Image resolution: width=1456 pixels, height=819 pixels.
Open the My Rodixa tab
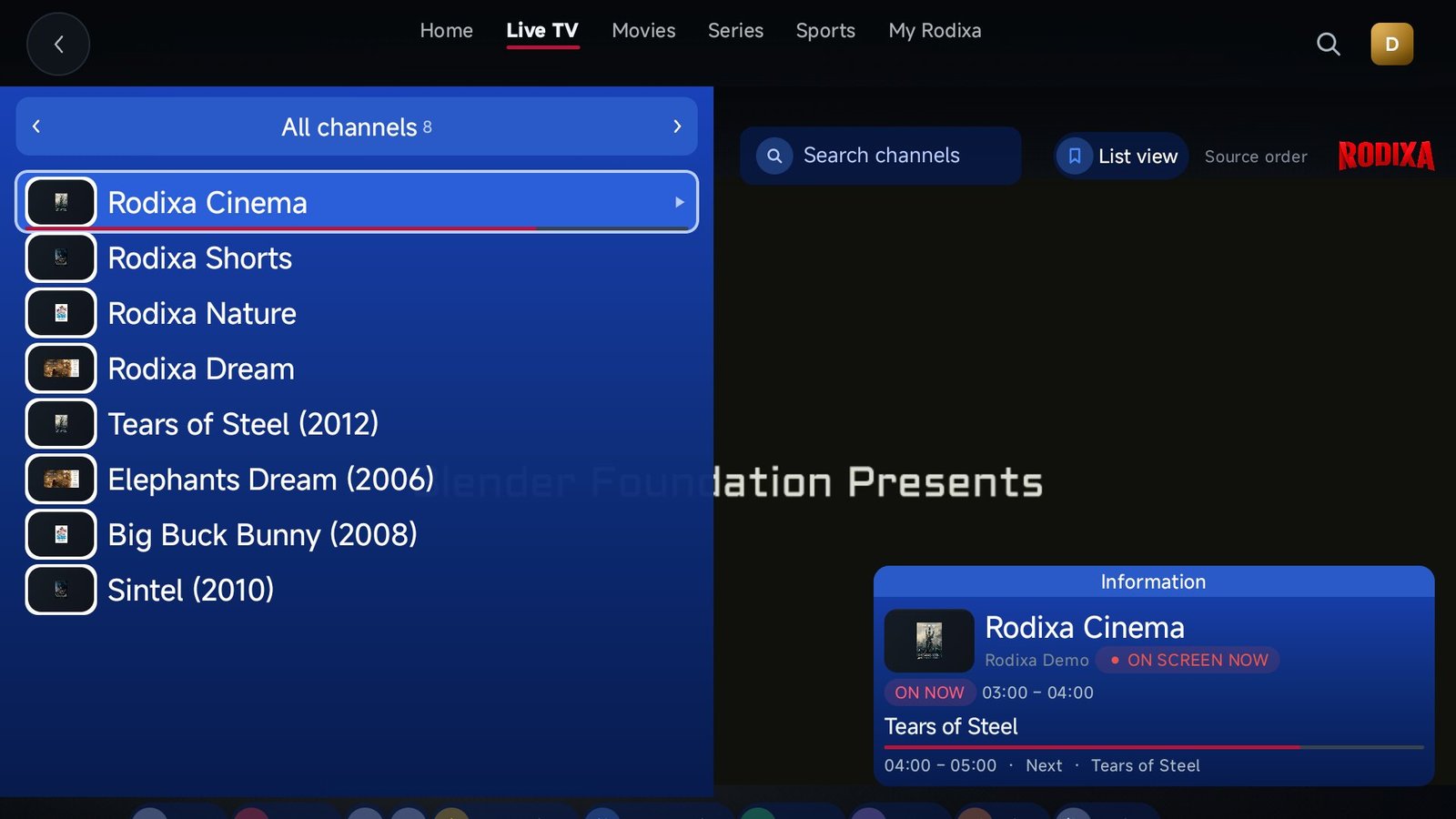click(x=935, y=31)
